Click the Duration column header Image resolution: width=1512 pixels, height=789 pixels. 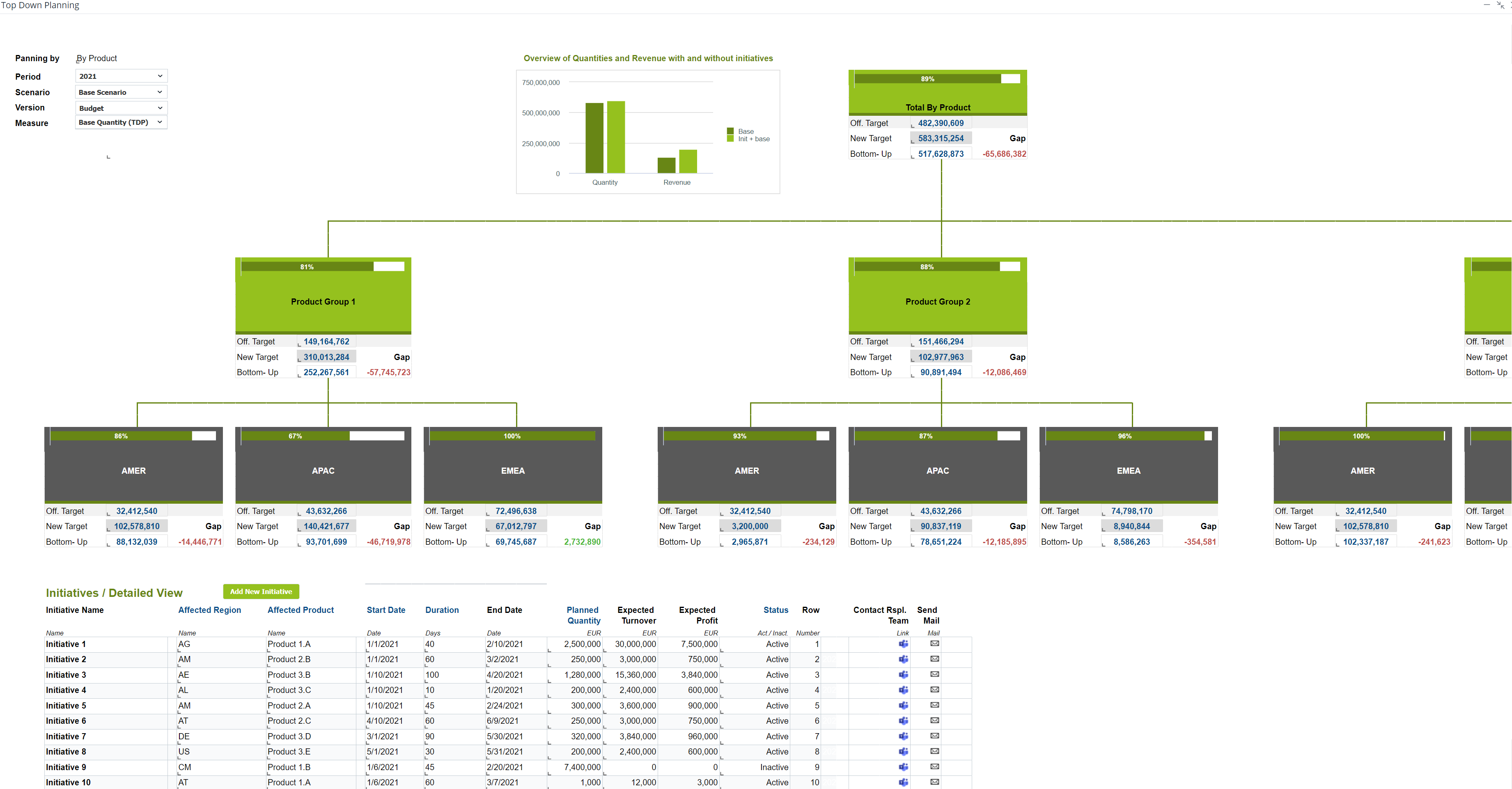click(442, 610)
